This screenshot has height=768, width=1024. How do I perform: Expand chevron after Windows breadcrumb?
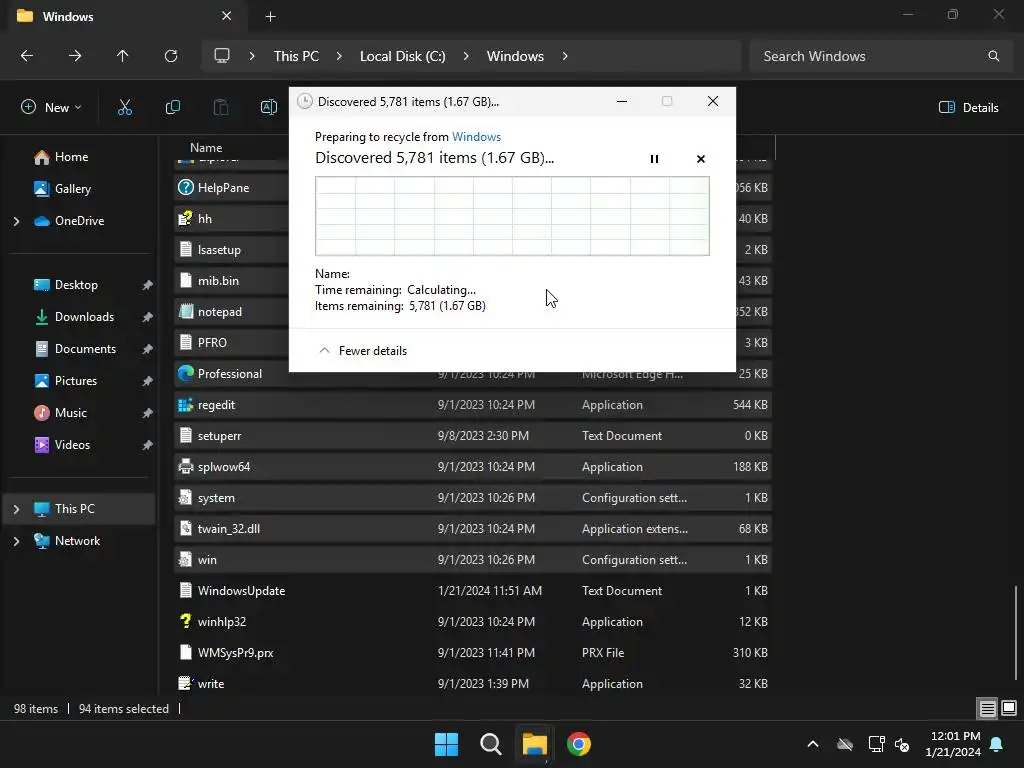point(565,56)
